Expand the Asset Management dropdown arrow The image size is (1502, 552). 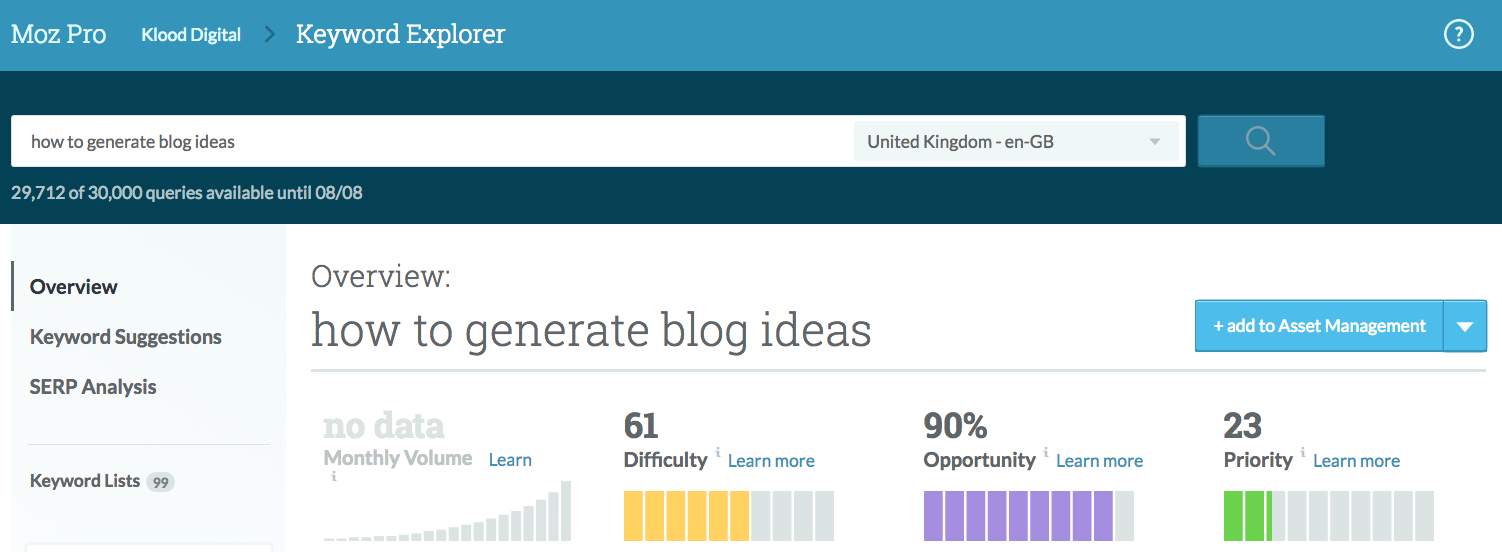[1465, 326]
